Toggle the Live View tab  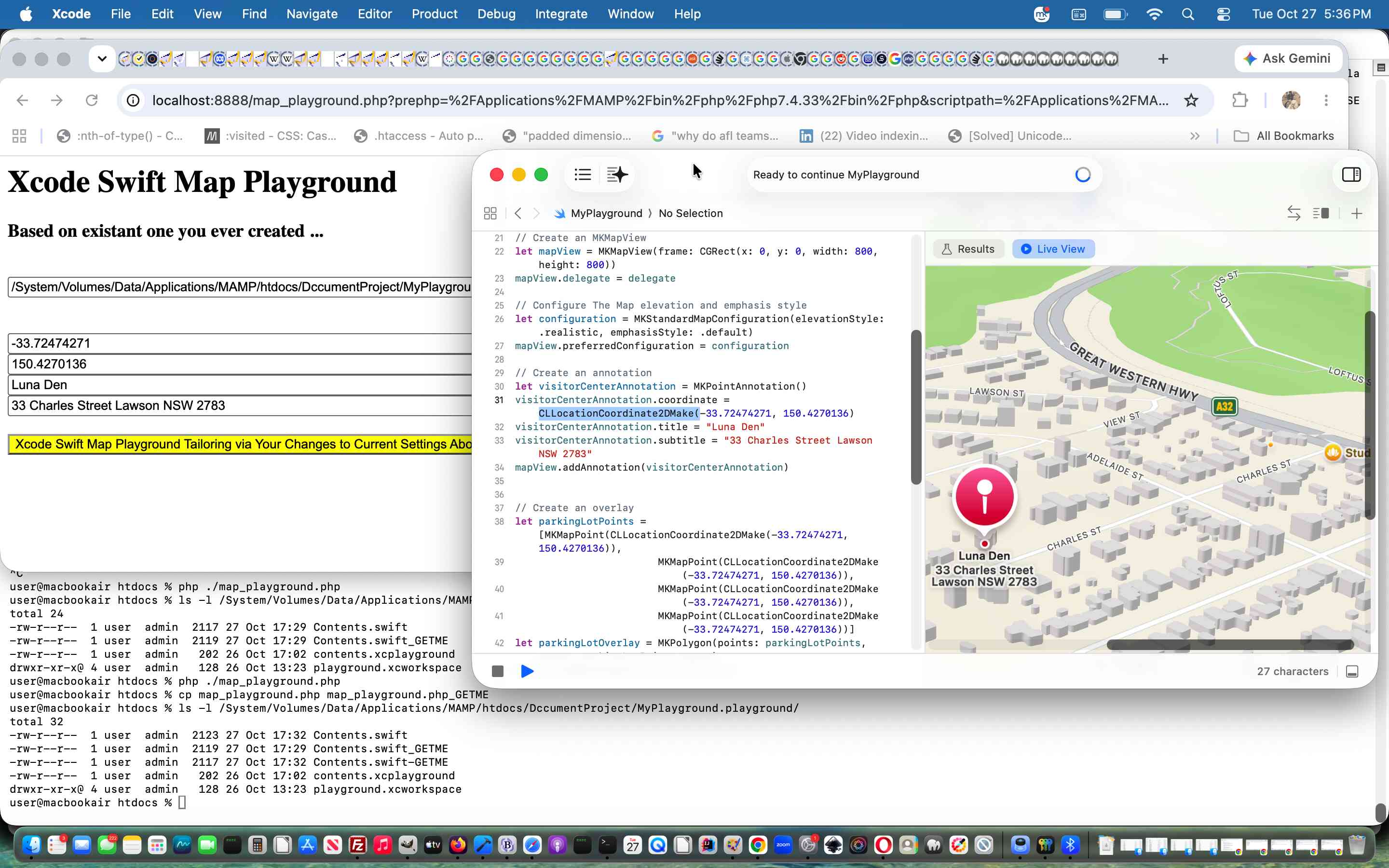tap(1053, 249)
